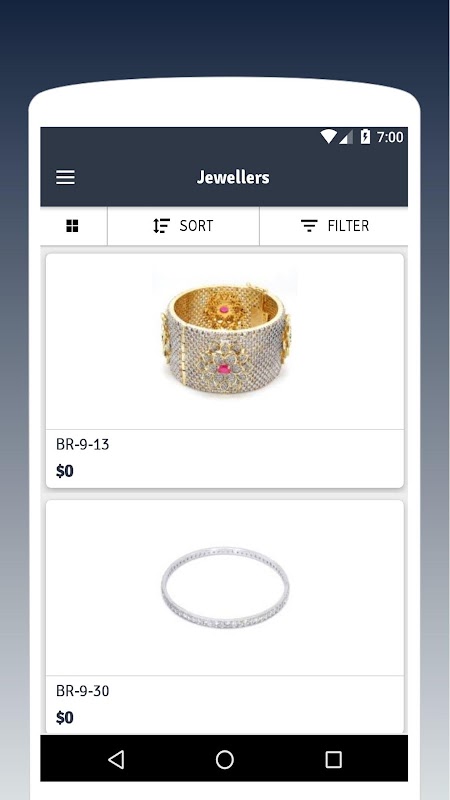This screenshot has width=450, height=800.
Task: Tap the cellular signal icon
Action: pos(346,137)
